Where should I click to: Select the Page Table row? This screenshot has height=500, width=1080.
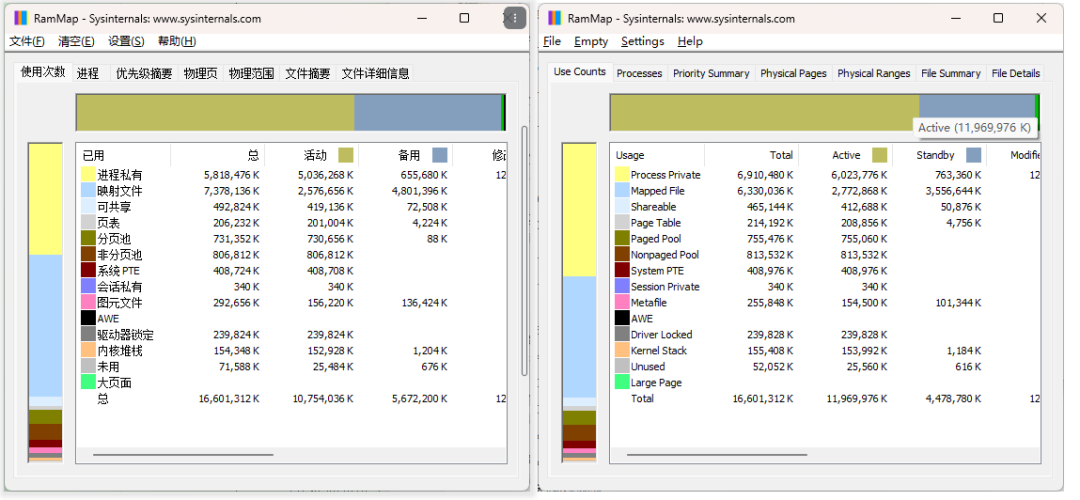point(826,222)
